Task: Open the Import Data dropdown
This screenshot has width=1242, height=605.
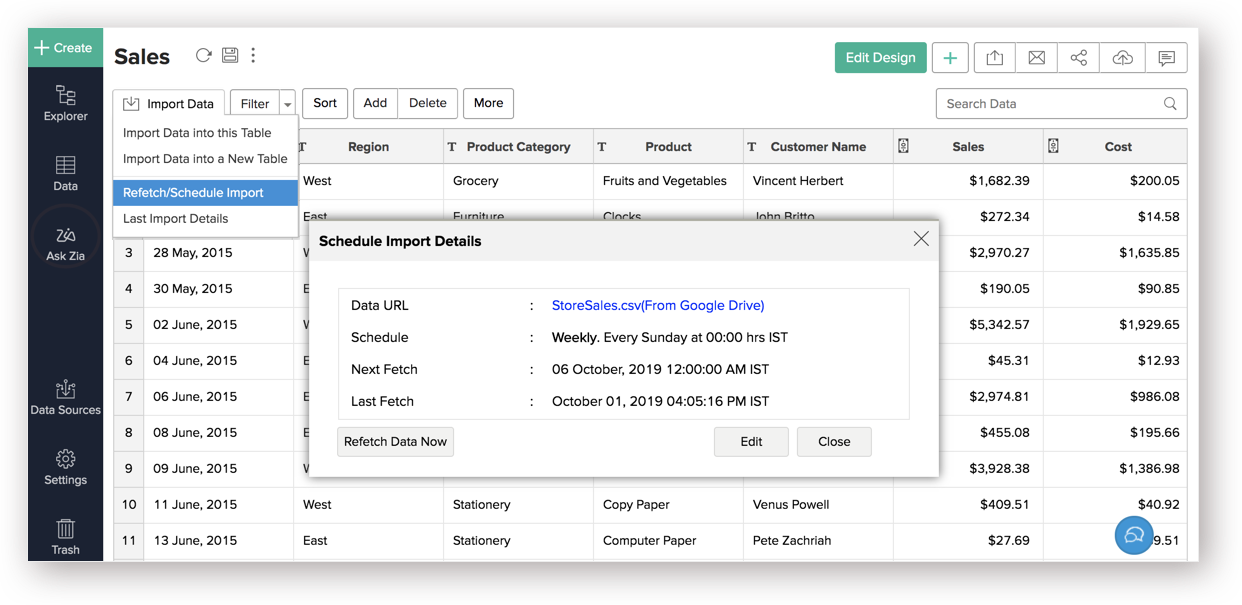Action: [x=169, y=104]
